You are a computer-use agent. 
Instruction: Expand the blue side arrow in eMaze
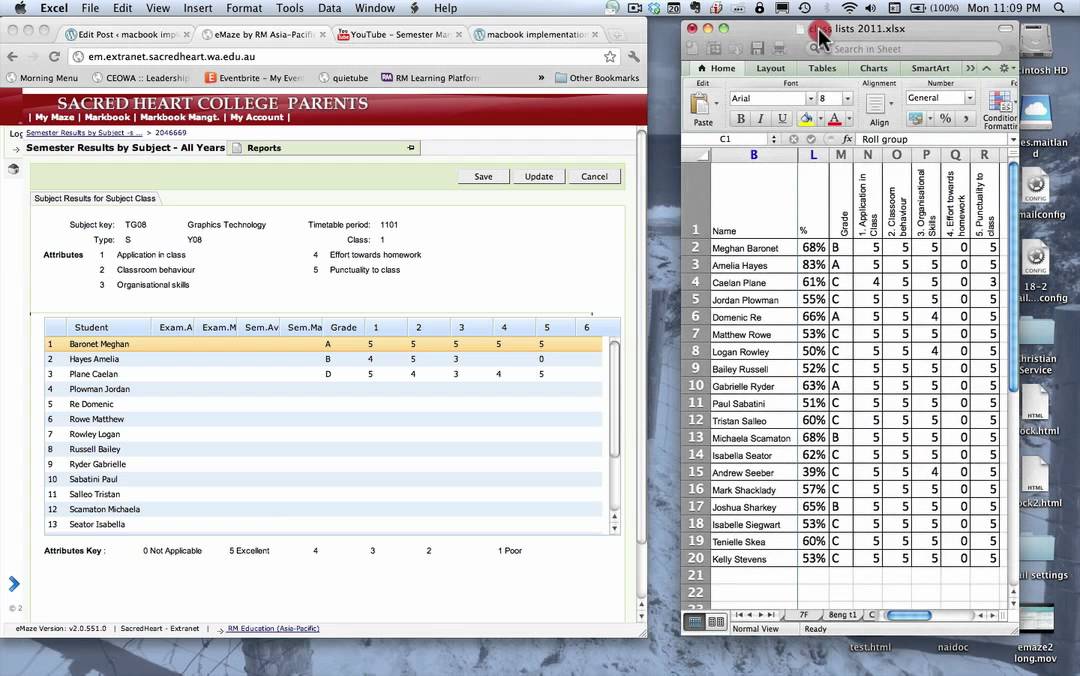[14, 584]
